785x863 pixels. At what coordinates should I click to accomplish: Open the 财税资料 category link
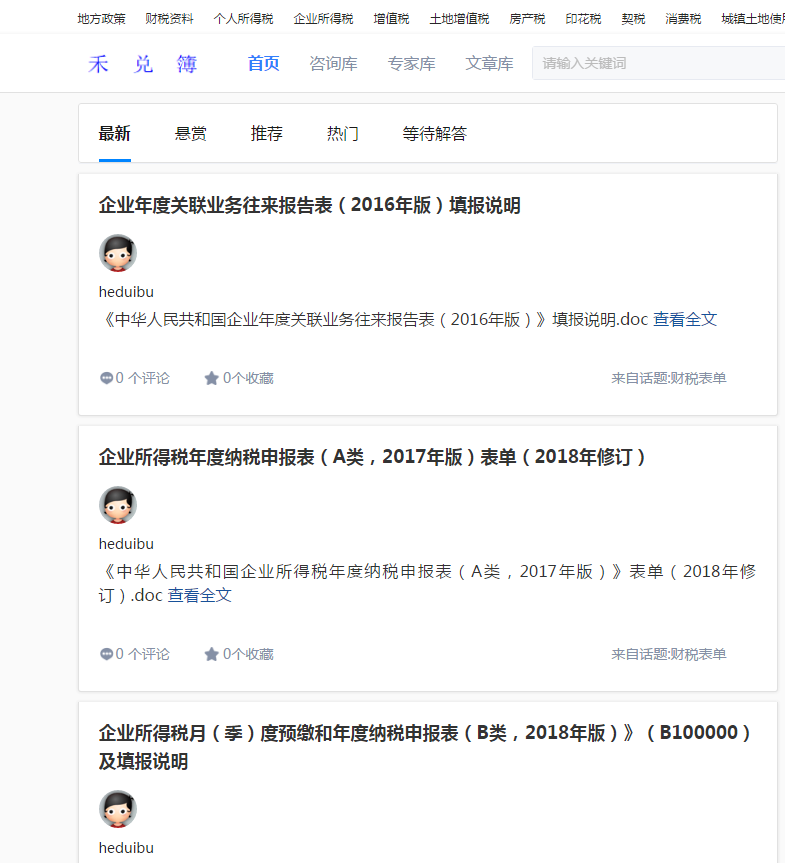[170, 19]
